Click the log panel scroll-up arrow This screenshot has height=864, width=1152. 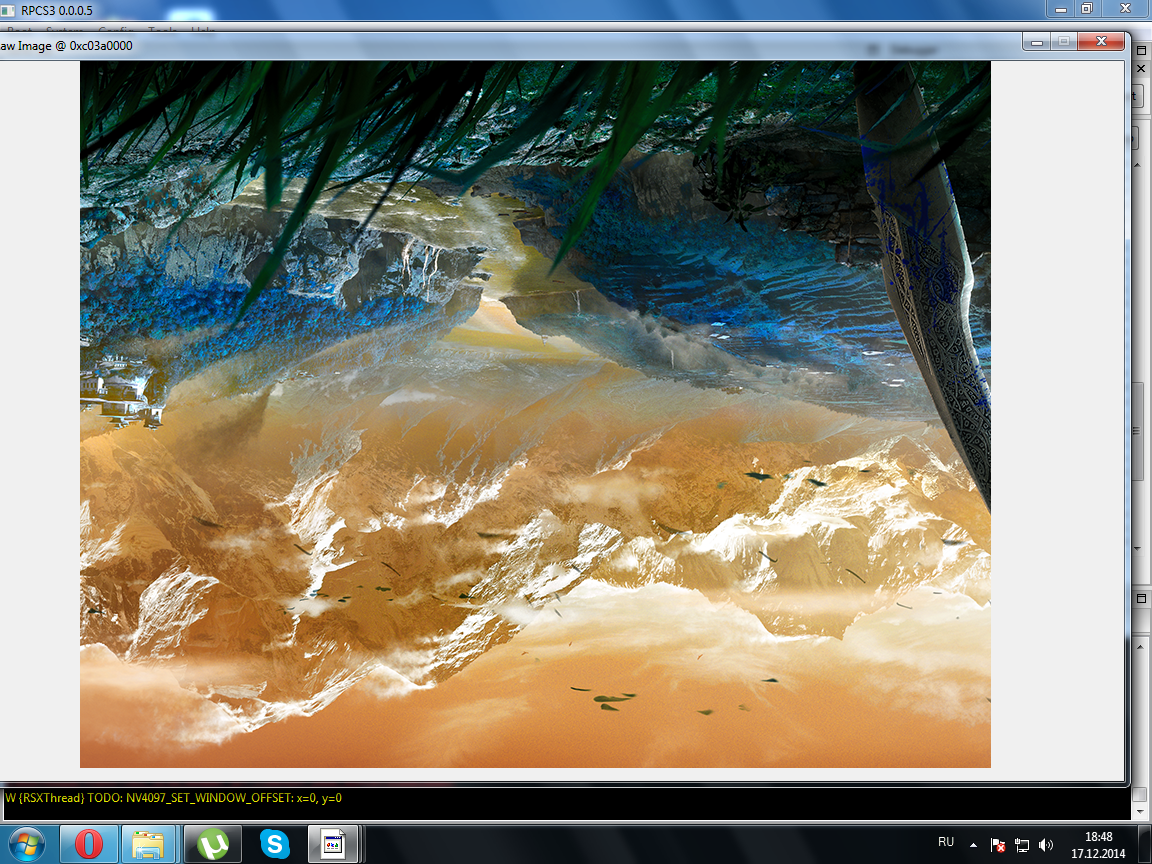[1140, 647]
